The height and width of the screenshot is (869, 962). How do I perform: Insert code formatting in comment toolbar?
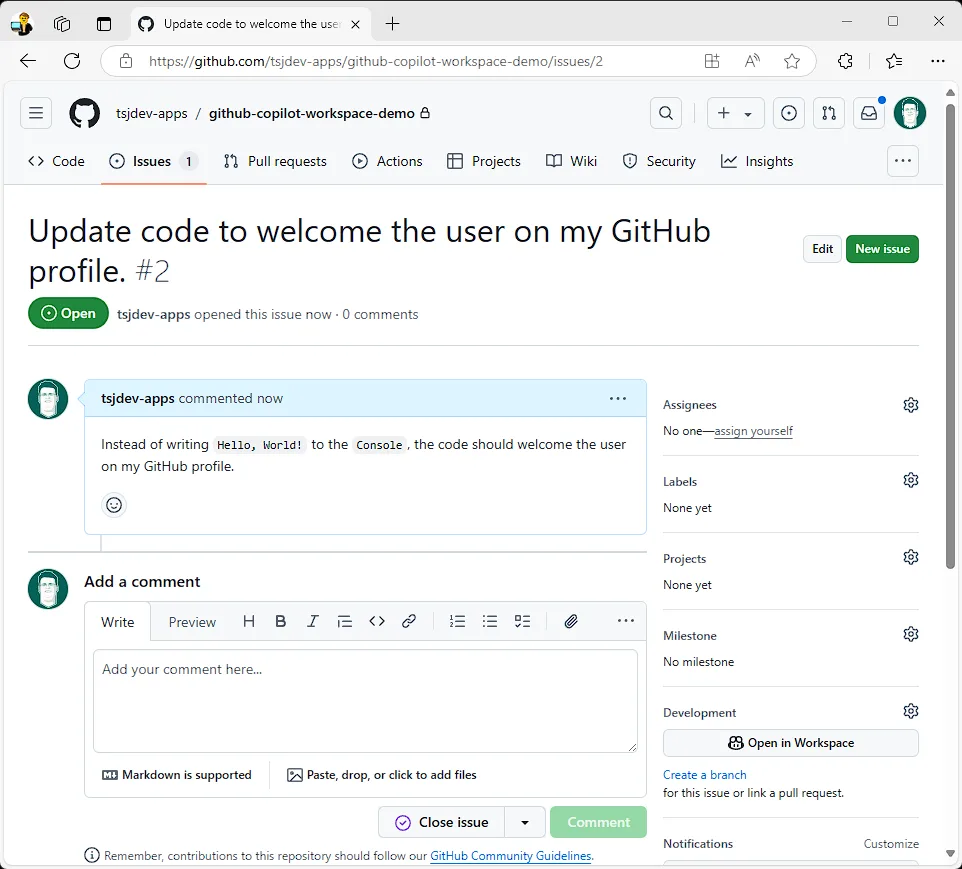[377, 621]
